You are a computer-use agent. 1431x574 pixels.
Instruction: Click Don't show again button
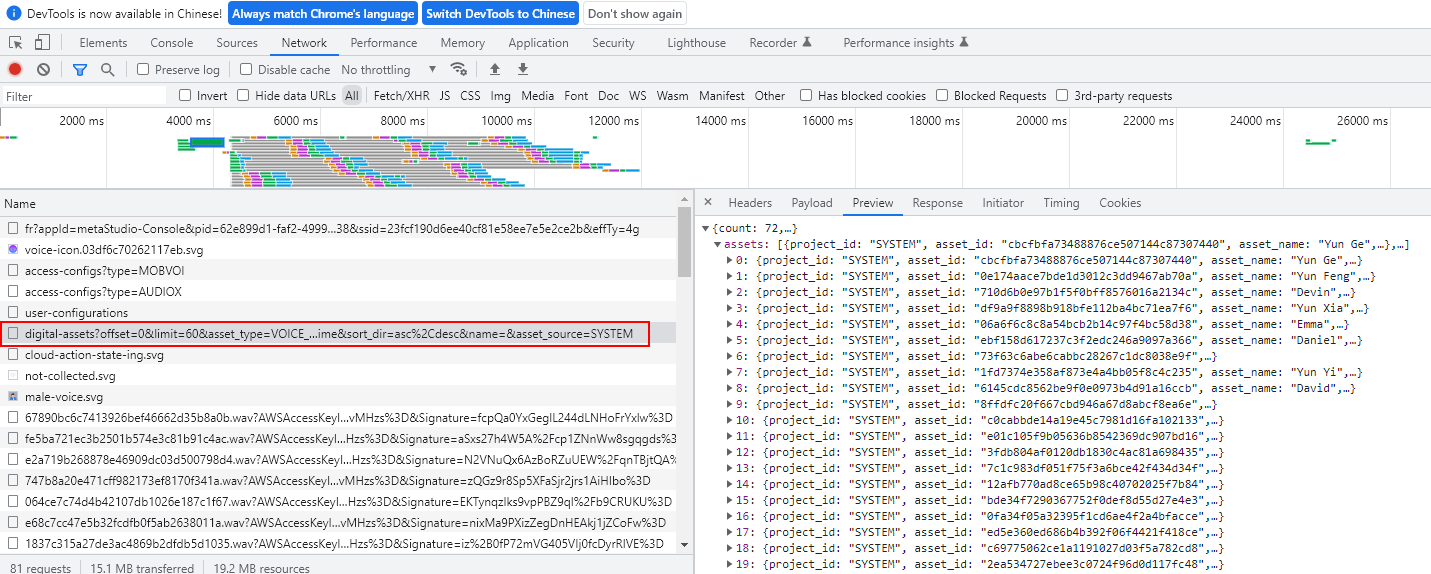635,14
